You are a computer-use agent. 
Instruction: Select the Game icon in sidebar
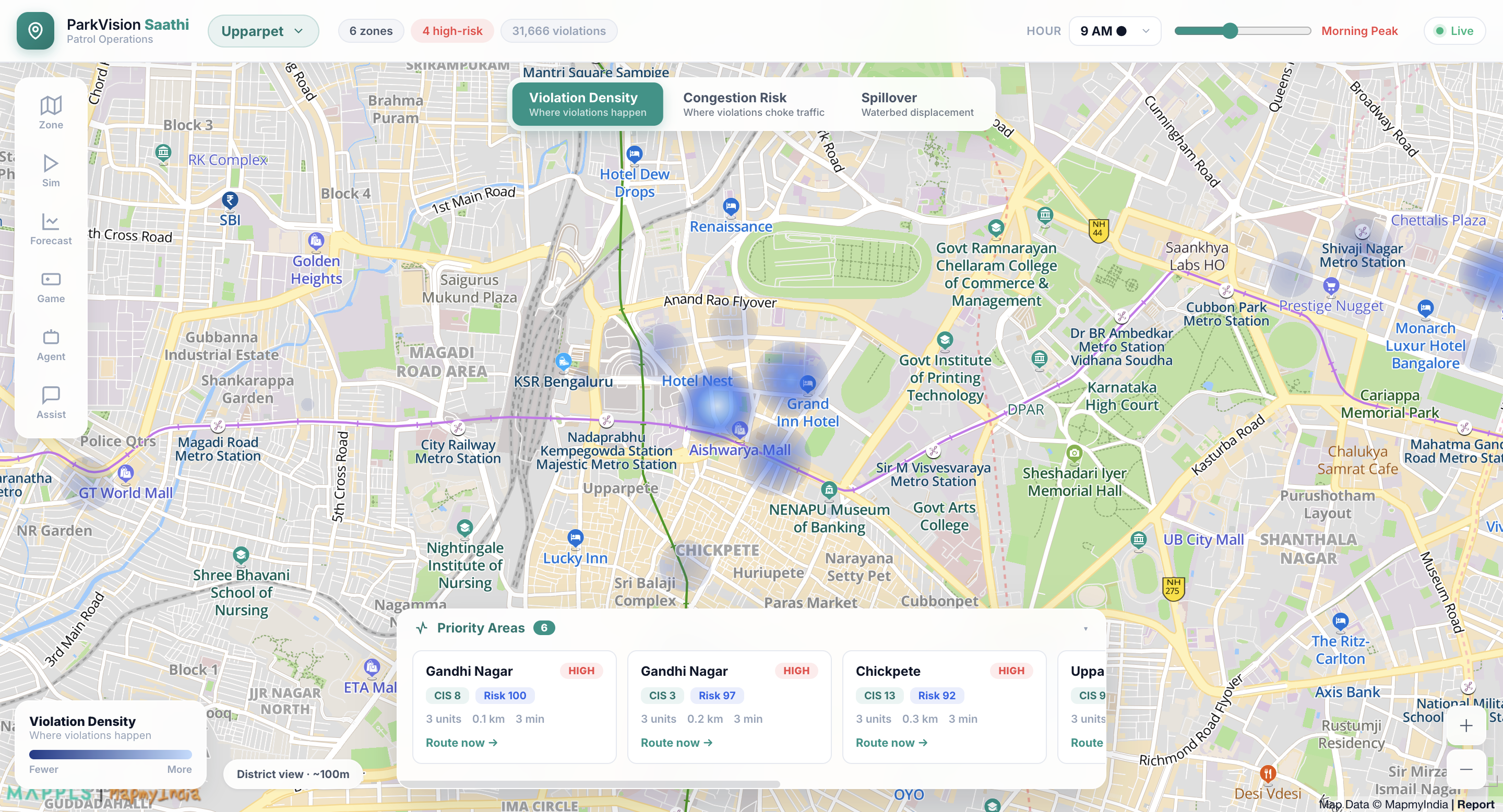tap(51, 279)
